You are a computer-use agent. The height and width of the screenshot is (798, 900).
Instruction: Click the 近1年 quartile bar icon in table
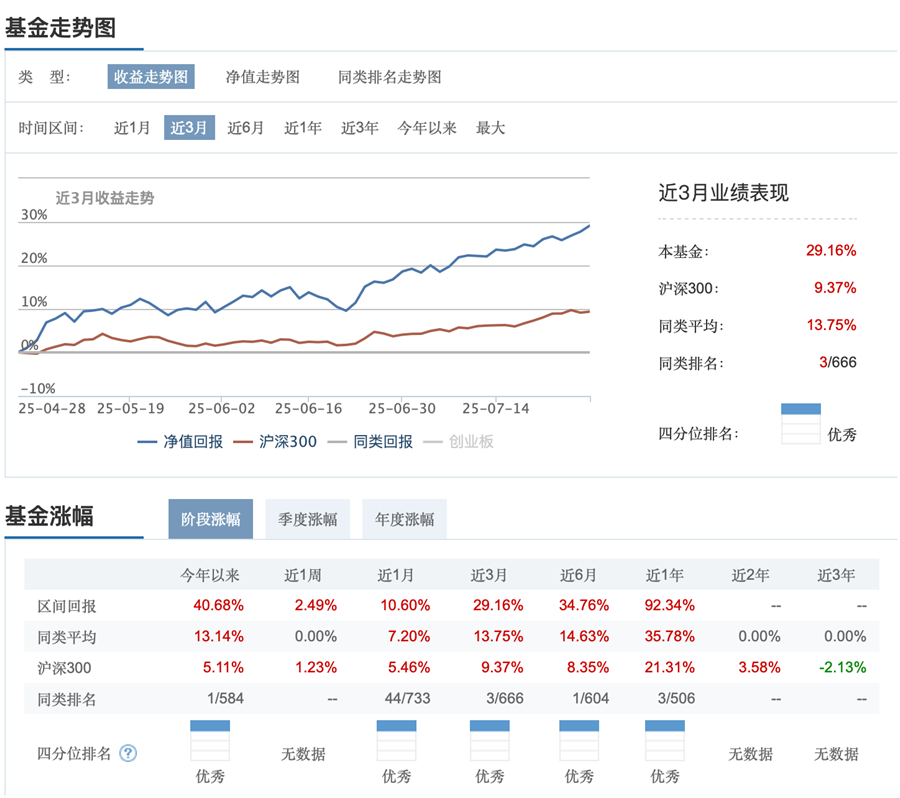point(665,741)
